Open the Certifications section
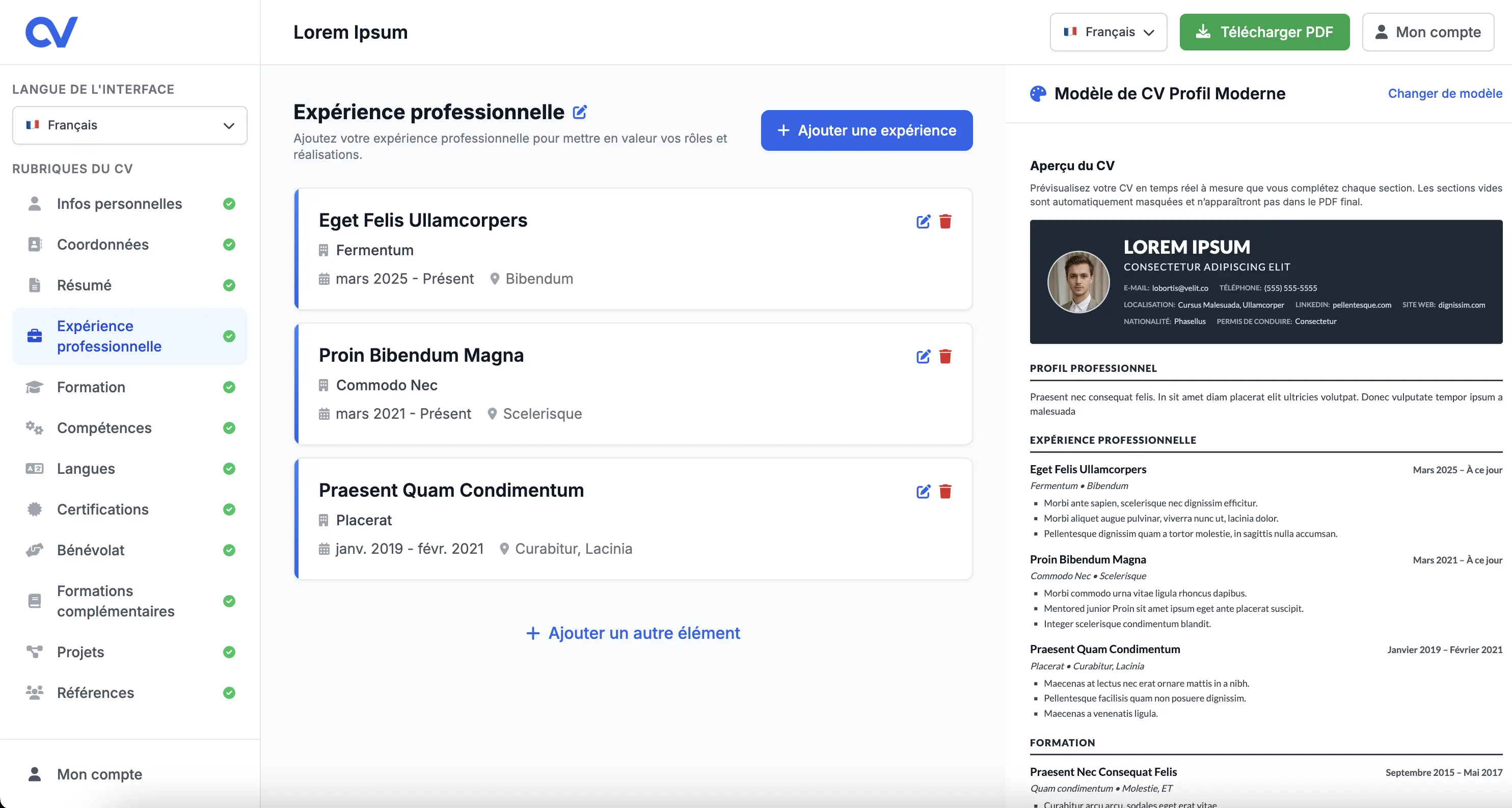Screen dimensions: 1512x808 tap(103, 509)
